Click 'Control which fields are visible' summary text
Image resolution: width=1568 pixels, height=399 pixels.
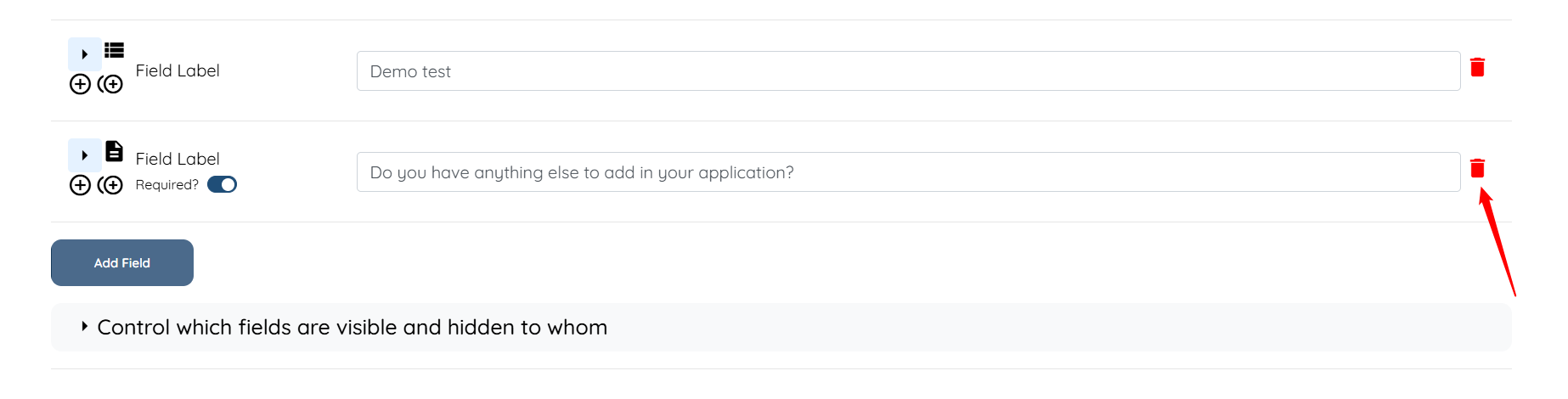click(352, 328)
